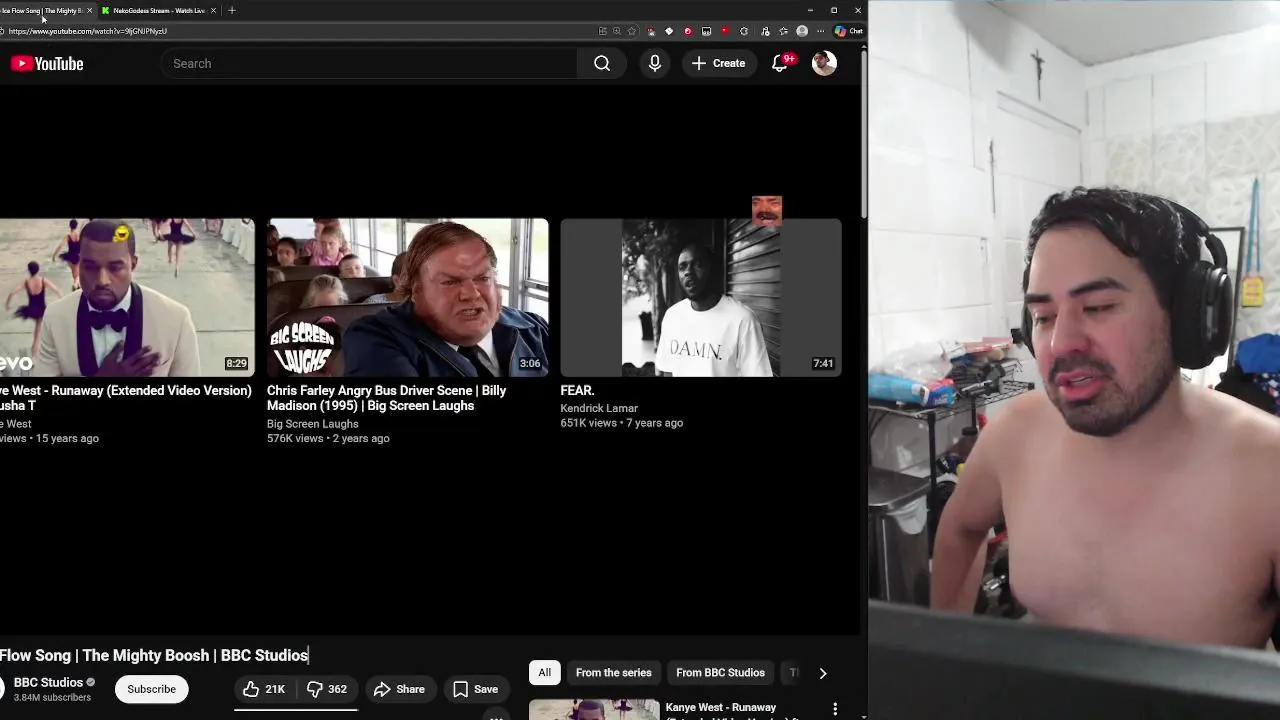
Task: Play the Kendrick Lamar FEAR. thumbnail
Action: [701, 297]
